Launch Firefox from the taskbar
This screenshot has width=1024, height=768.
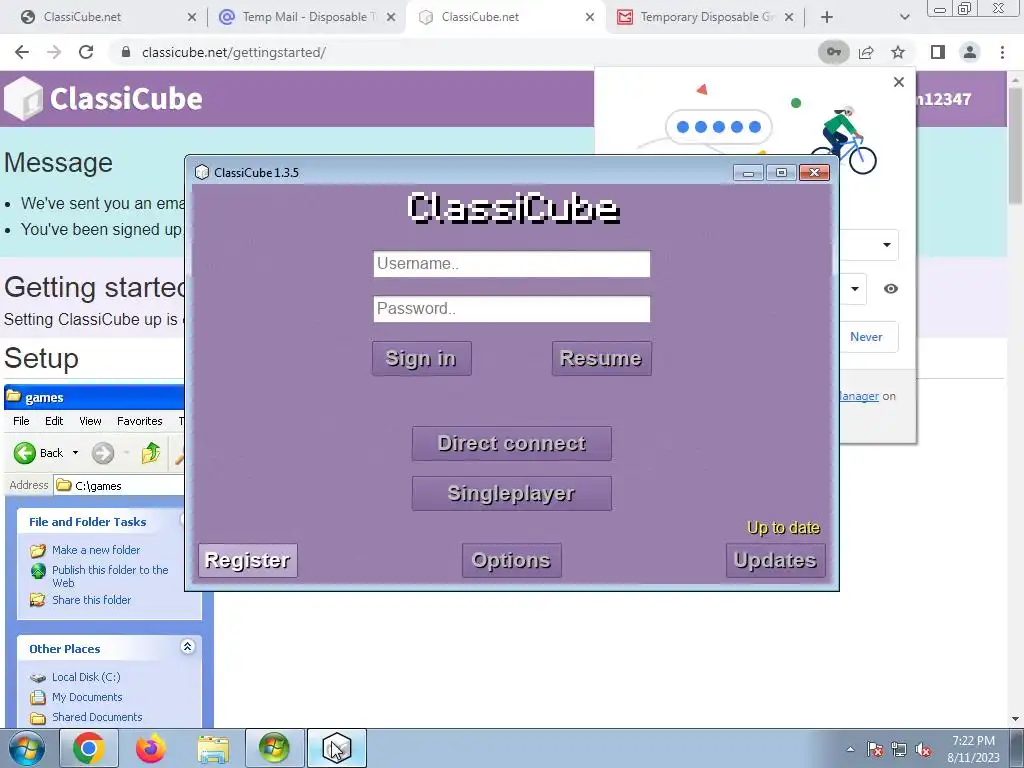pyautogui.click(x=151, y=748)
